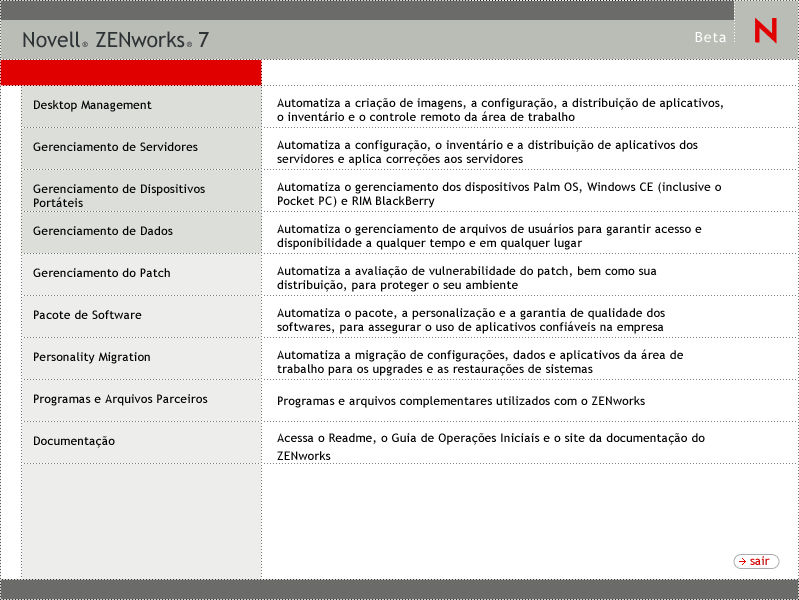
Task: Click description 'Acessa o Readme, o Guia'
Action: [491, 447]
